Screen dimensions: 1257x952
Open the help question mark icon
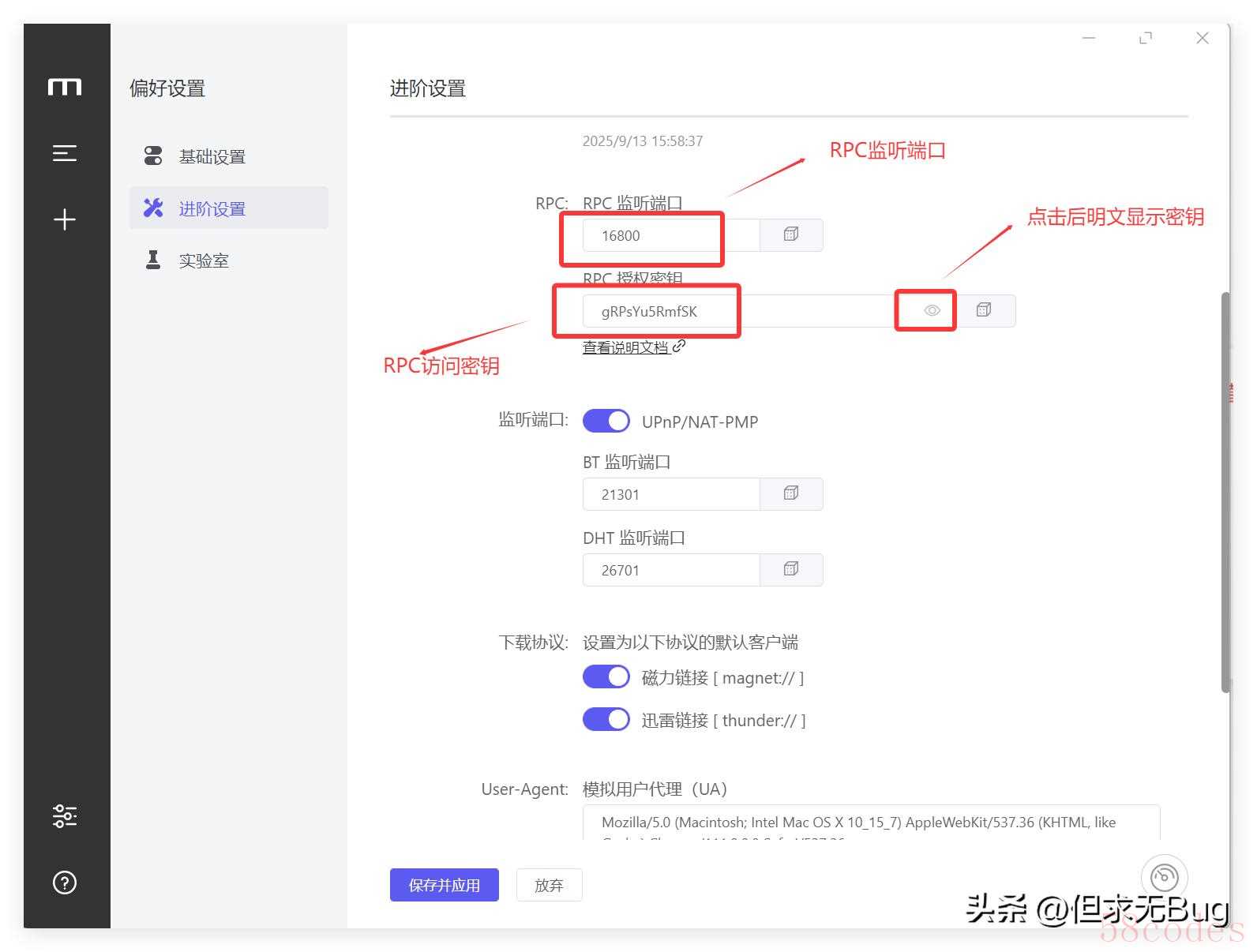[x=65, y=883]
